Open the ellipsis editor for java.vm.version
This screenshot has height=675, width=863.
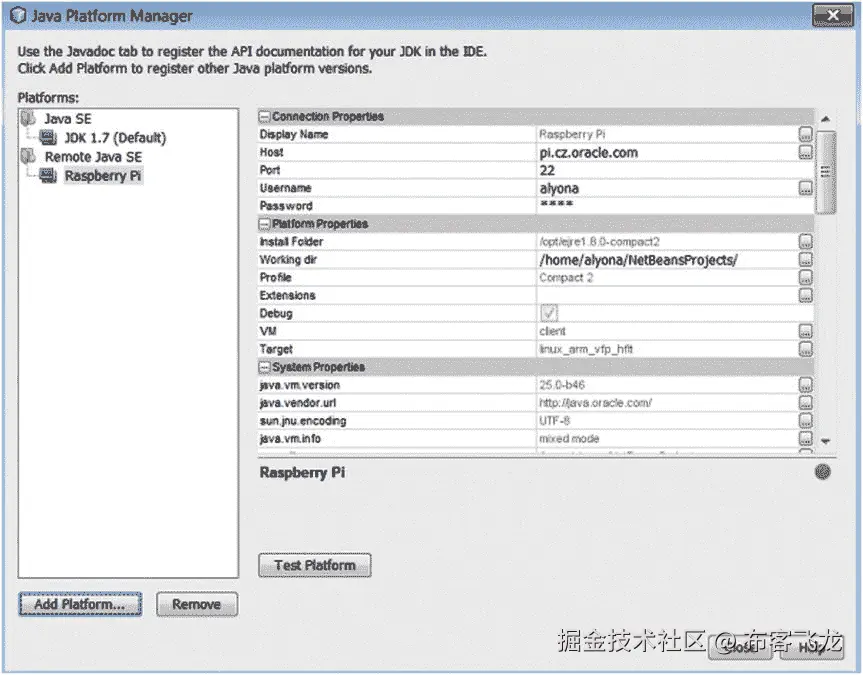pyautogui.click(x=808, y=384)
